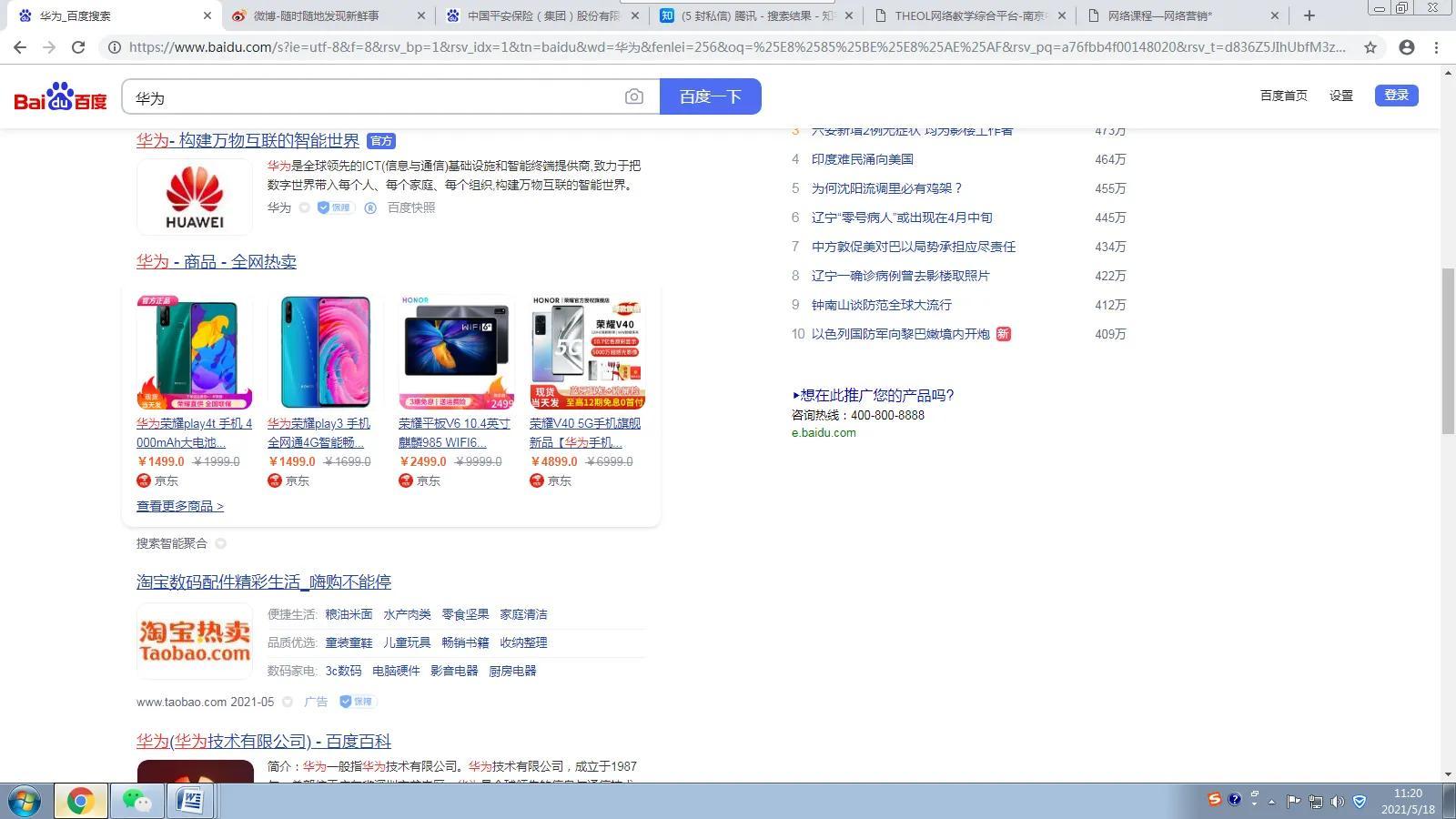The width and height of the screenshot is (1456, 819).
Task: View site info icon in address bar
Action: (115, 47)
